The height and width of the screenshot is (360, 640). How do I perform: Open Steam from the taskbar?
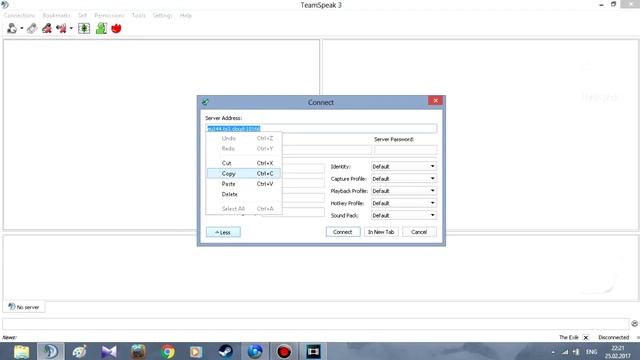226,351
